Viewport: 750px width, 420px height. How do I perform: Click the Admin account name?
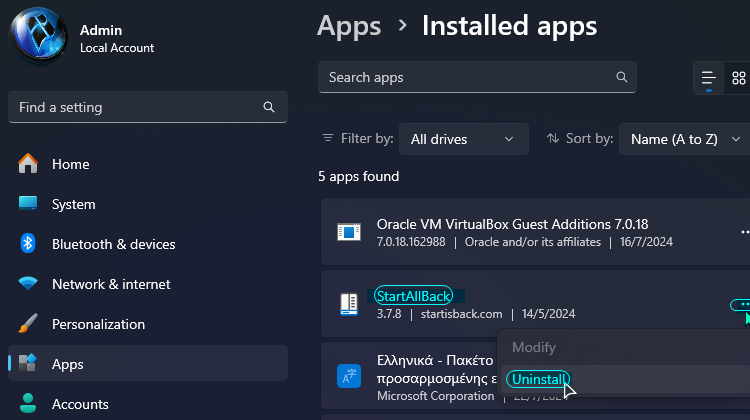101,30
